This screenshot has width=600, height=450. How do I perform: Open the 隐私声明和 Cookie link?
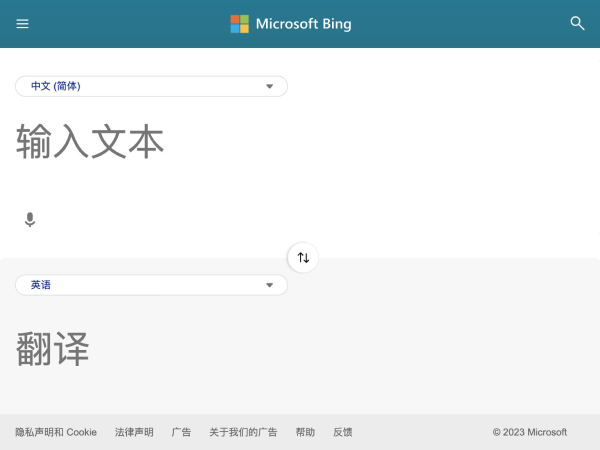(x=56, y=432)
